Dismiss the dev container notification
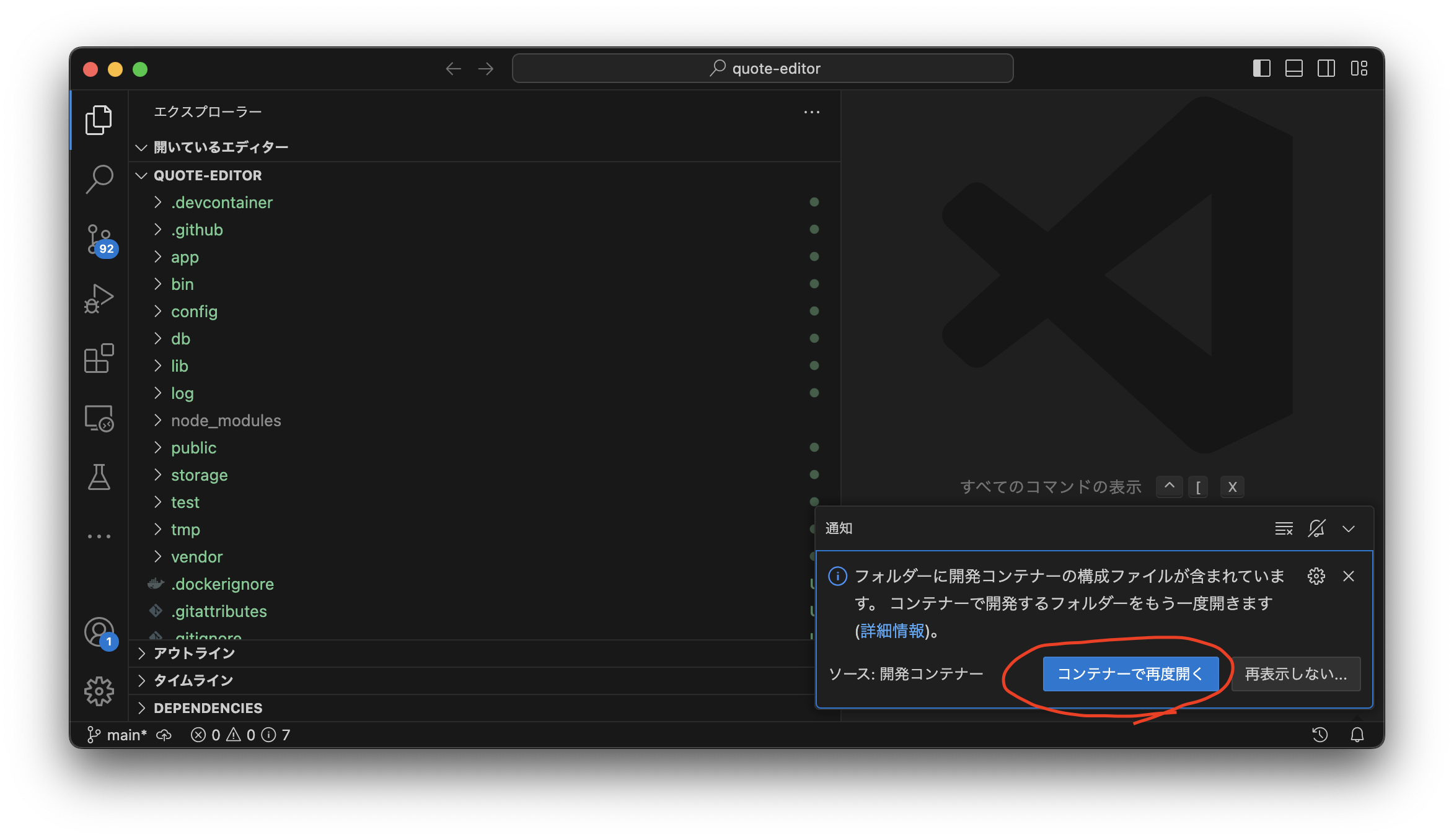Screen dimensions: 1454x840 pos(1348,576)
